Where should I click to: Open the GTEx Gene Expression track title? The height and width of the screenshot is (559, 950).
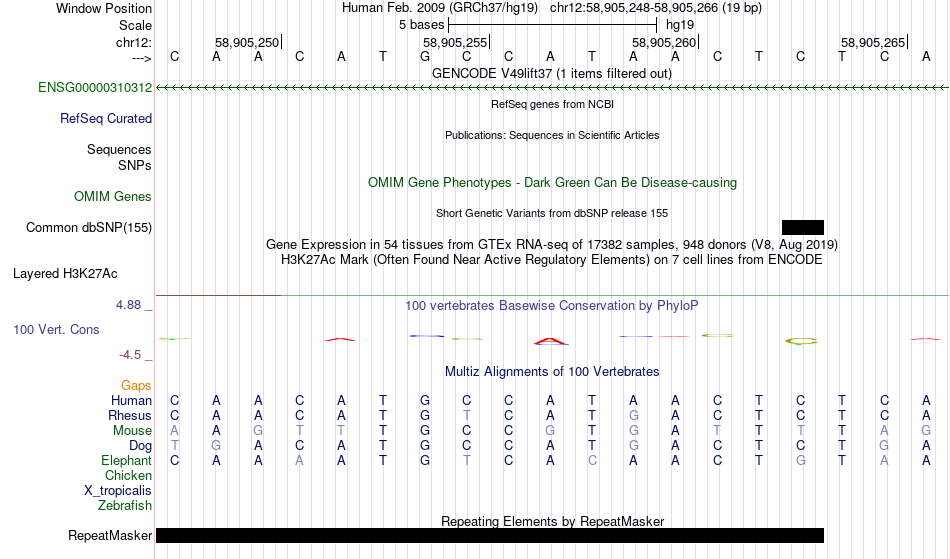(552, 245)
